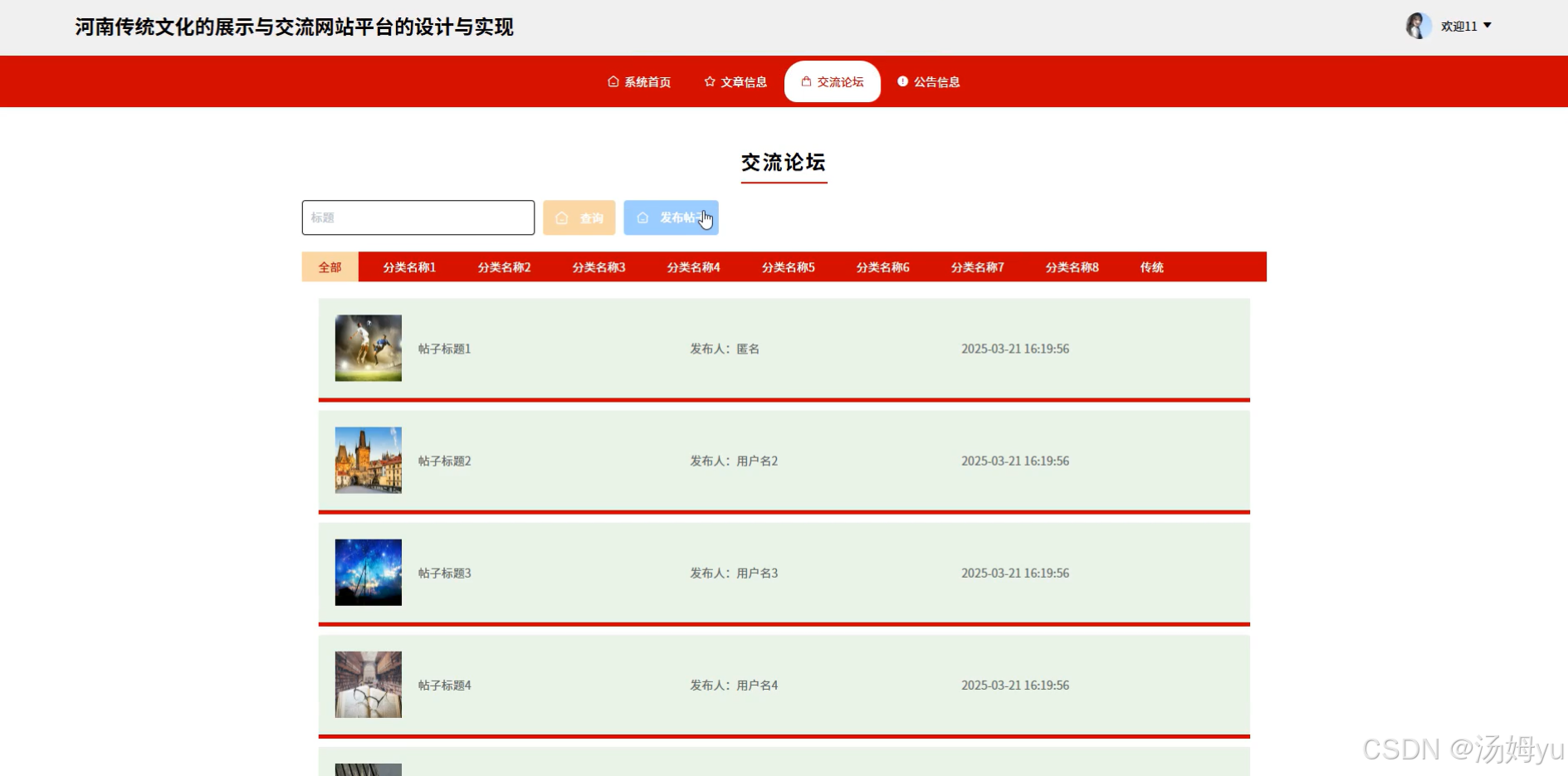Focus the 标题 search input field
This screenshot has width=1568, height=776.
pyautogui.click(x=418, y=217)
